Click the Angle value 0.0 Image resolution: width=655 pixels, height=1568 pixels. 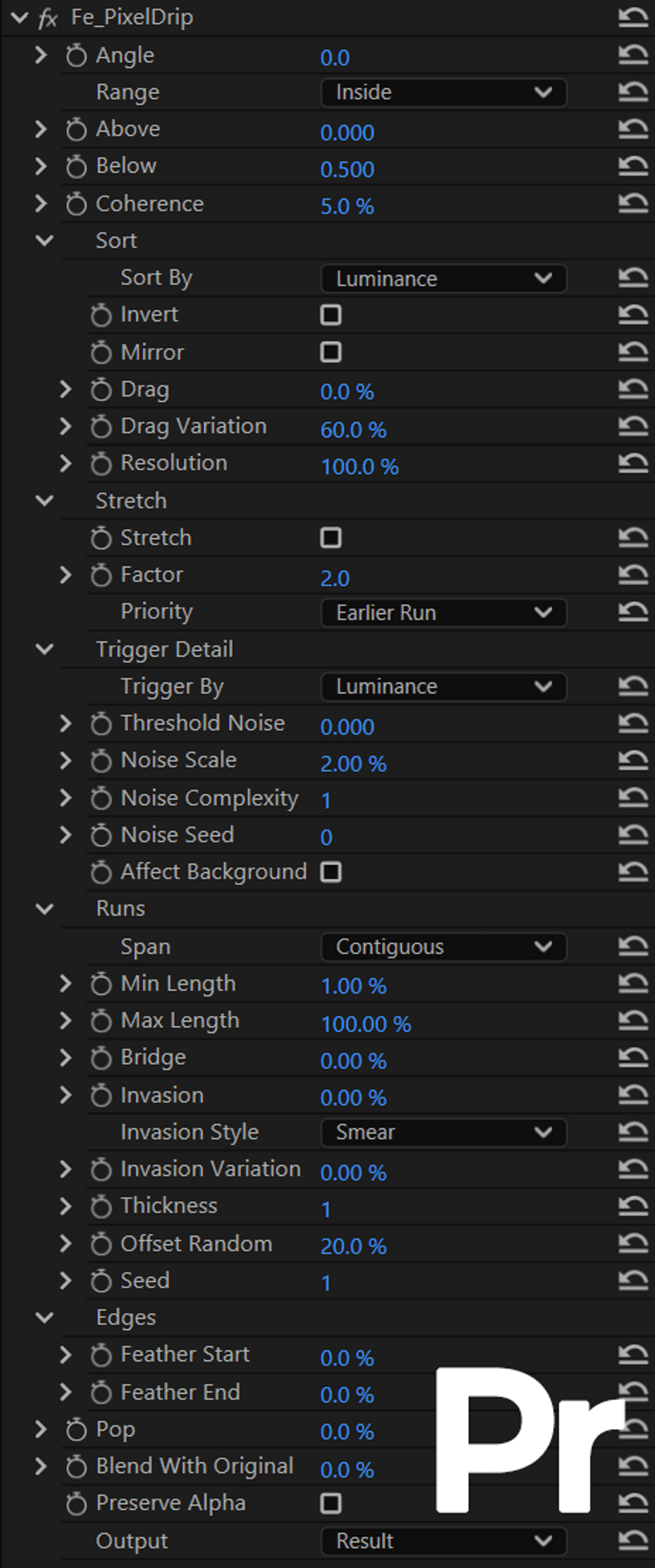click(x=335, y=58)
